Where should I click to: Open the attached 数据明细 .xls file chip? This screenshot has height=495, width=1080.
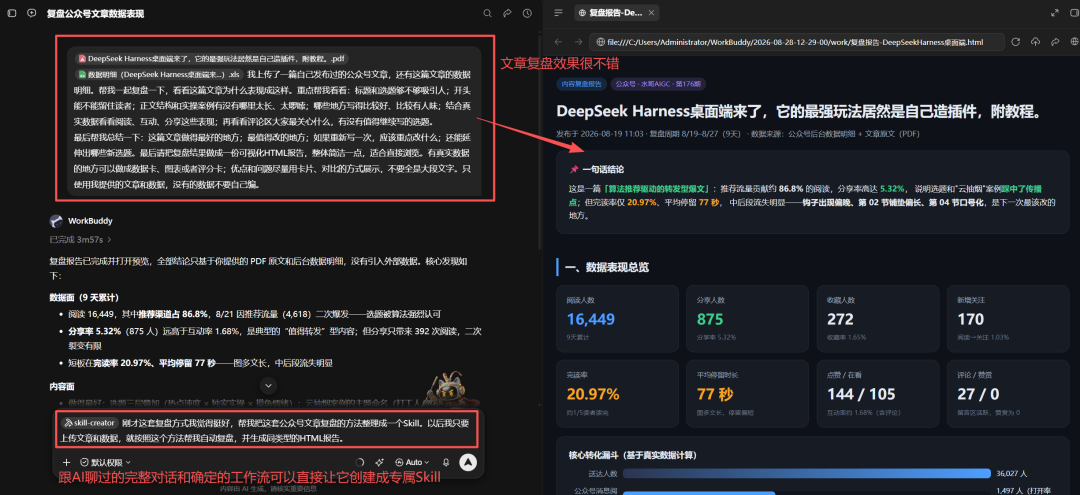pos(159,74)
